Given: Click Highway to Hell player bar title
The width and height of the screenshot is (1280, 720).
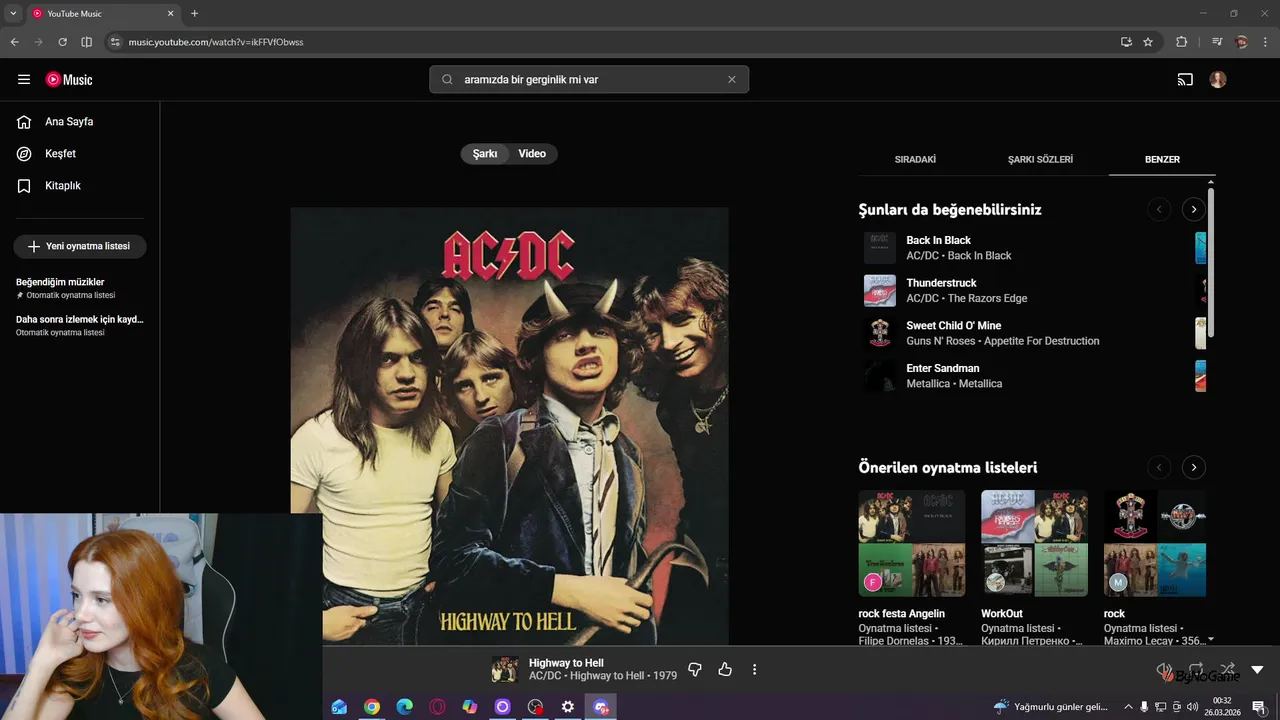Looking at the screenshot, I should (566, 663).
